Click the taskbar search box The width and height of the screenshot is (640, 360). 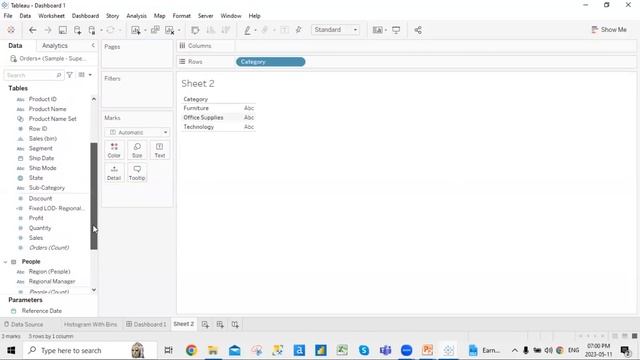(89, 350)
